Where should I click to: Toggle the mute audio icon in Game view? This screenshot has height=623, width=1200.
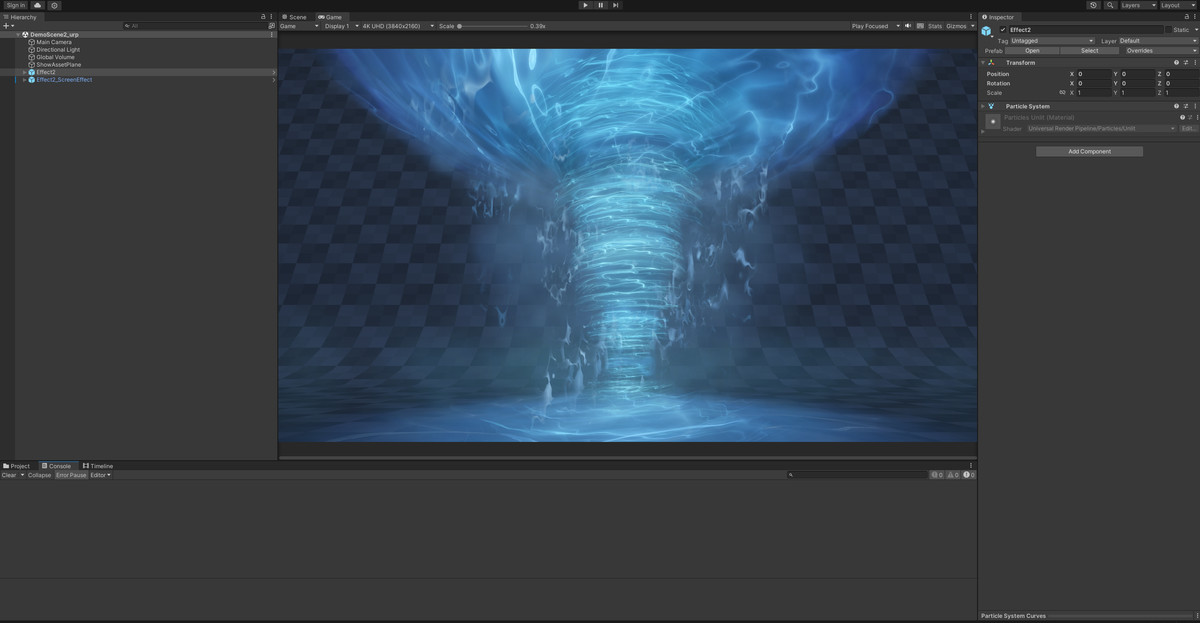tap(907, 26)
